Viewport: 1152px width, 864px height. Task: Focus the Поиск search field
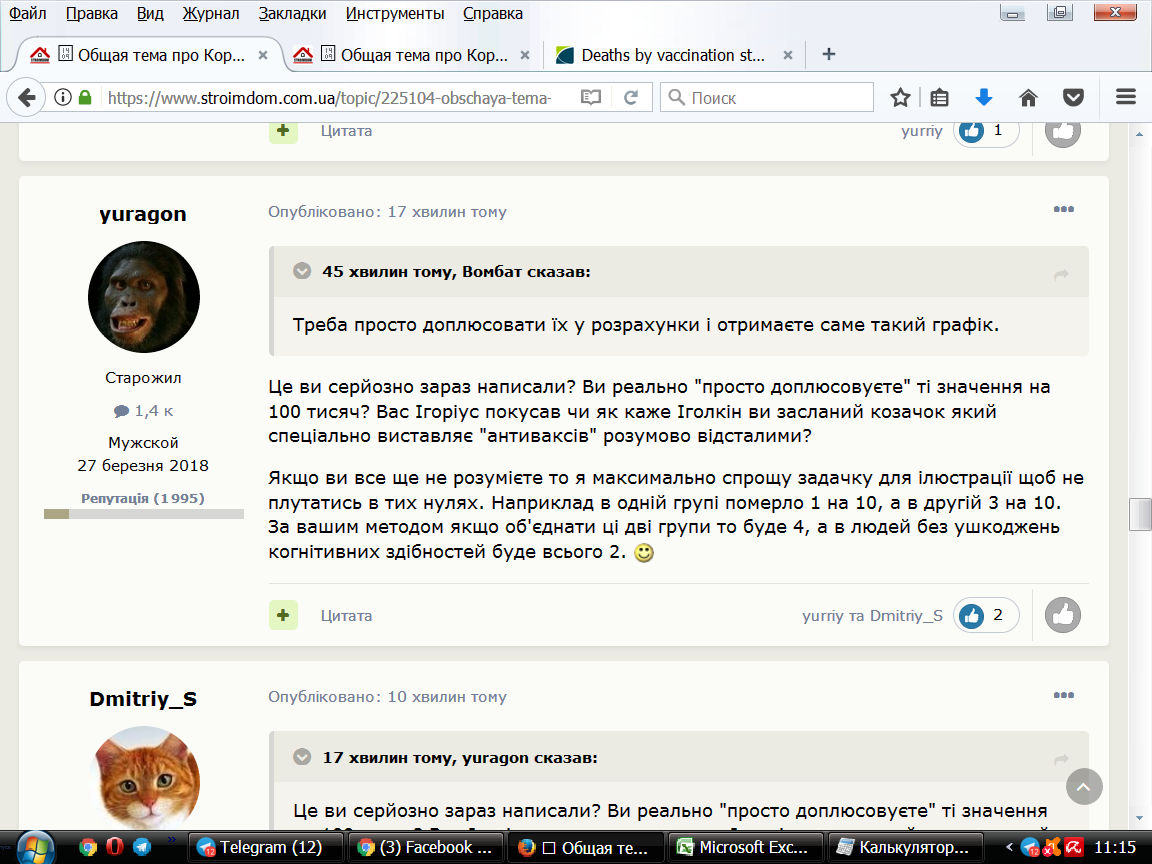767,97
